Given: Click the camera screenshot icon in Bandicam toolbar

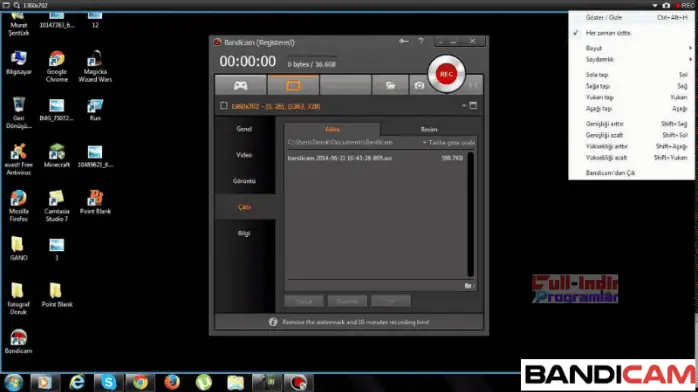Looking at the screenshot, I should (x=419, y=85).
